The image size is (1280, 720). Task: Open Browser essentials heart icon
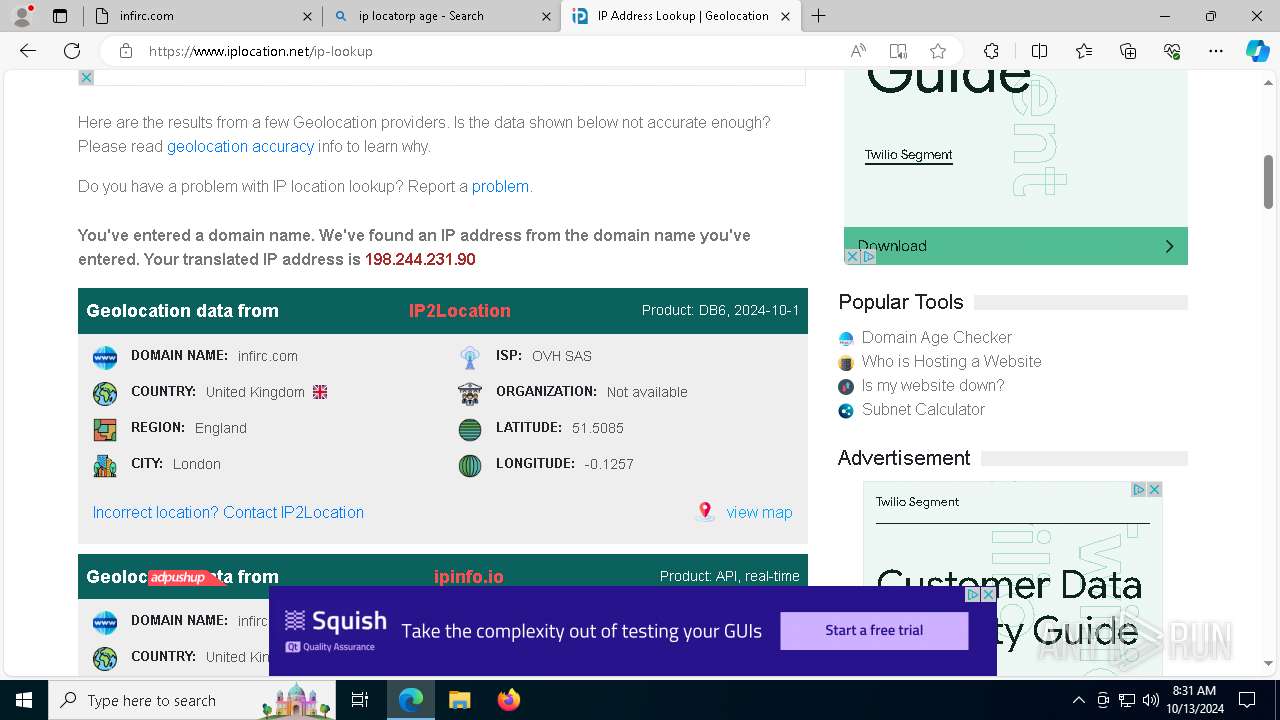(x=1172, y=51)
